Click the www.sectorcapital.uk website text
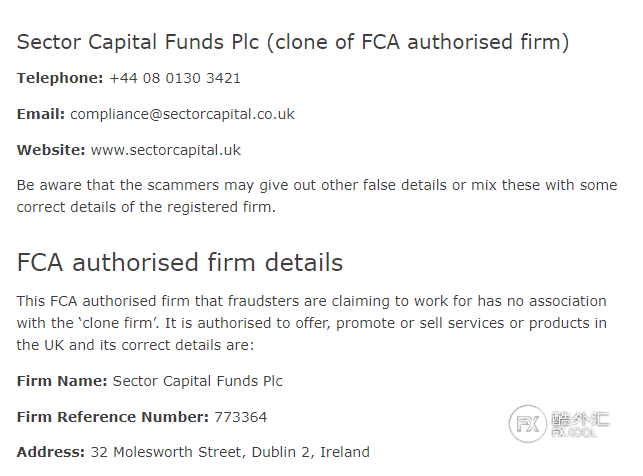Screen dimensions: 643x476 pos(166,150)
